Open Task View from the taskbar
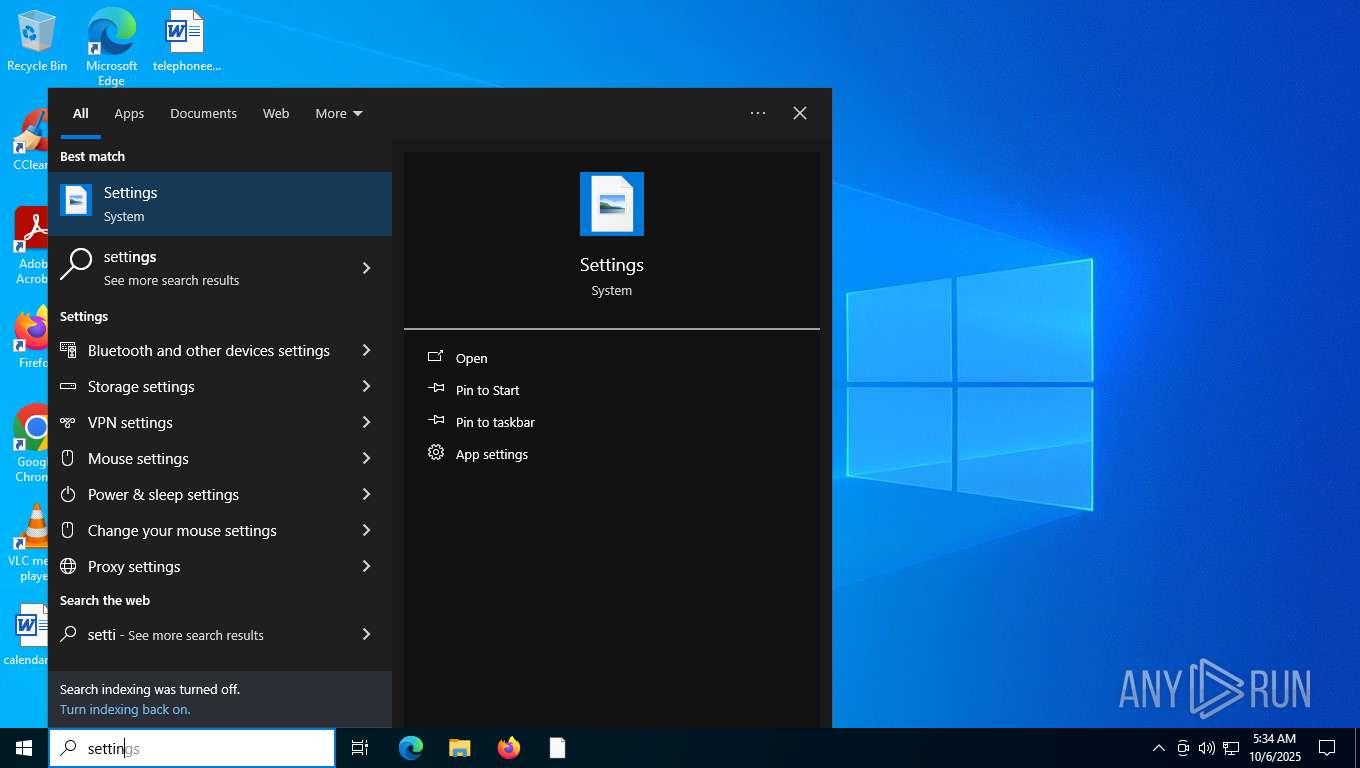The image size is (1360, 768). [x=359, y=748]
